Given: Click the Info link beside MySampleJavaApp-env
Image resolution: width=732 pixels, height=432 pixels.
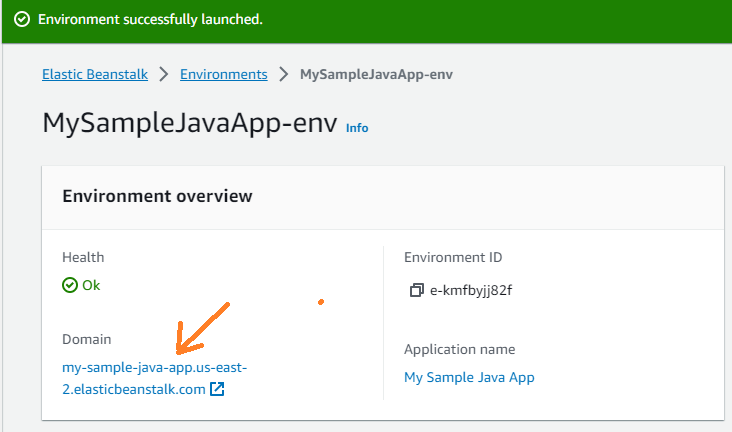Looking at the screenshot, I should click(357, 128).
